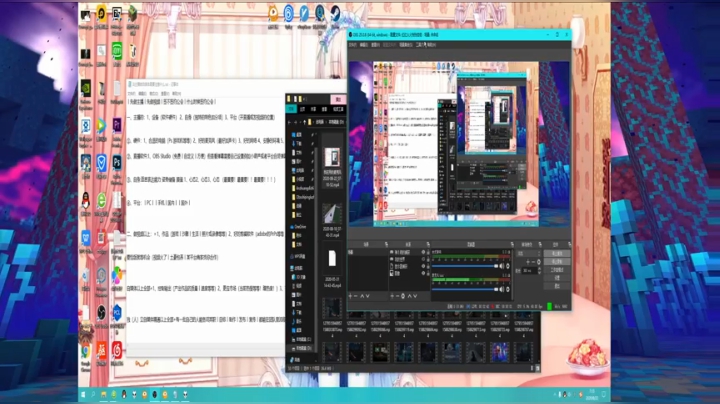This screenshot has height=404, width=720.
Task: Hide the third source with its eye icon
Action: point(423,266)
